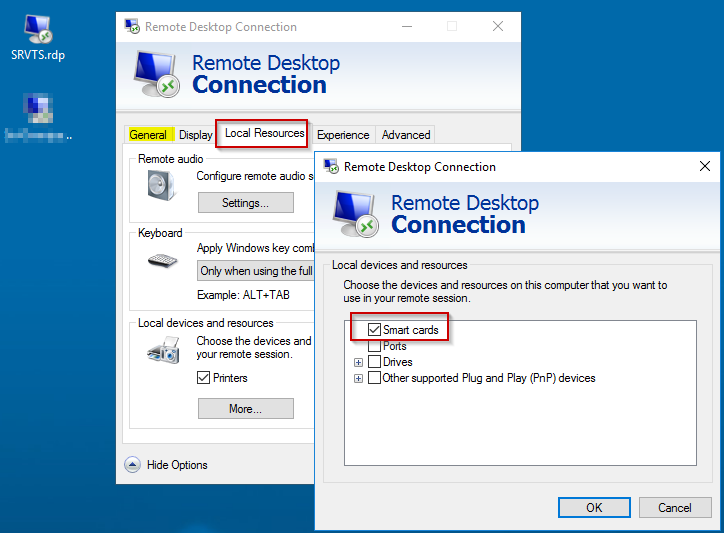Switch to the General tab
Screen dimensions: 724x533
[148, 134]
